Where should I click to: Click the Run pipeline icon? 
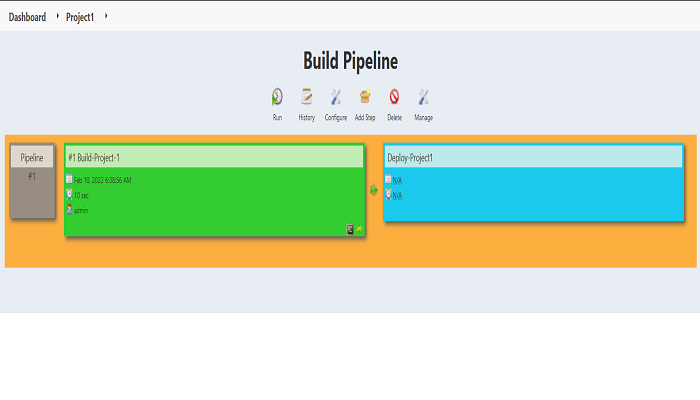[x=277, y=97]
